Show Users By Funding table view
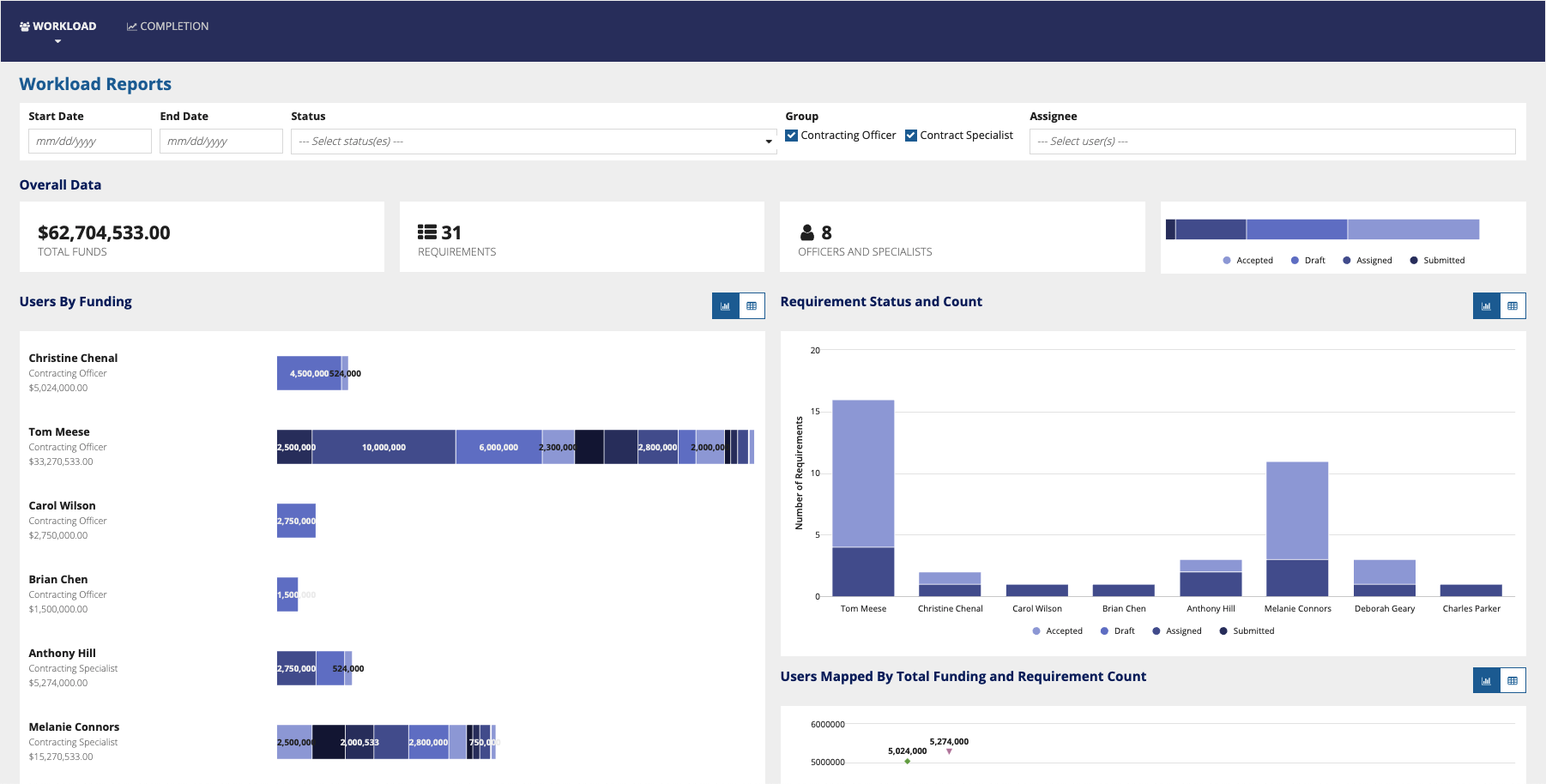 752,306
